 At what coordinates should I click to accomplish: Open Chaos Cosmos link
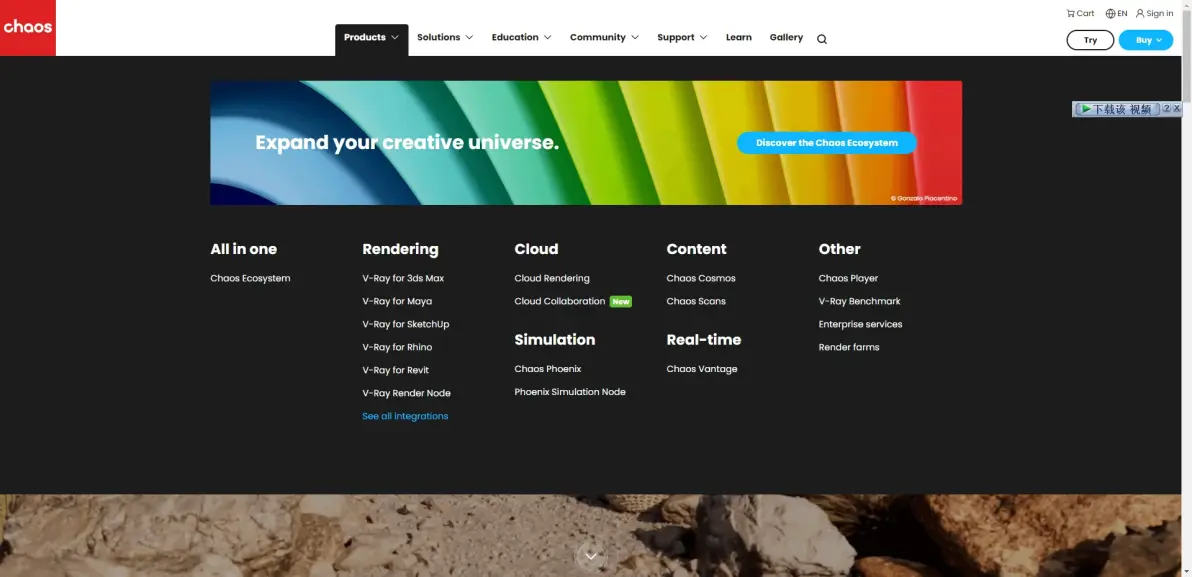[x=701, y=278]
